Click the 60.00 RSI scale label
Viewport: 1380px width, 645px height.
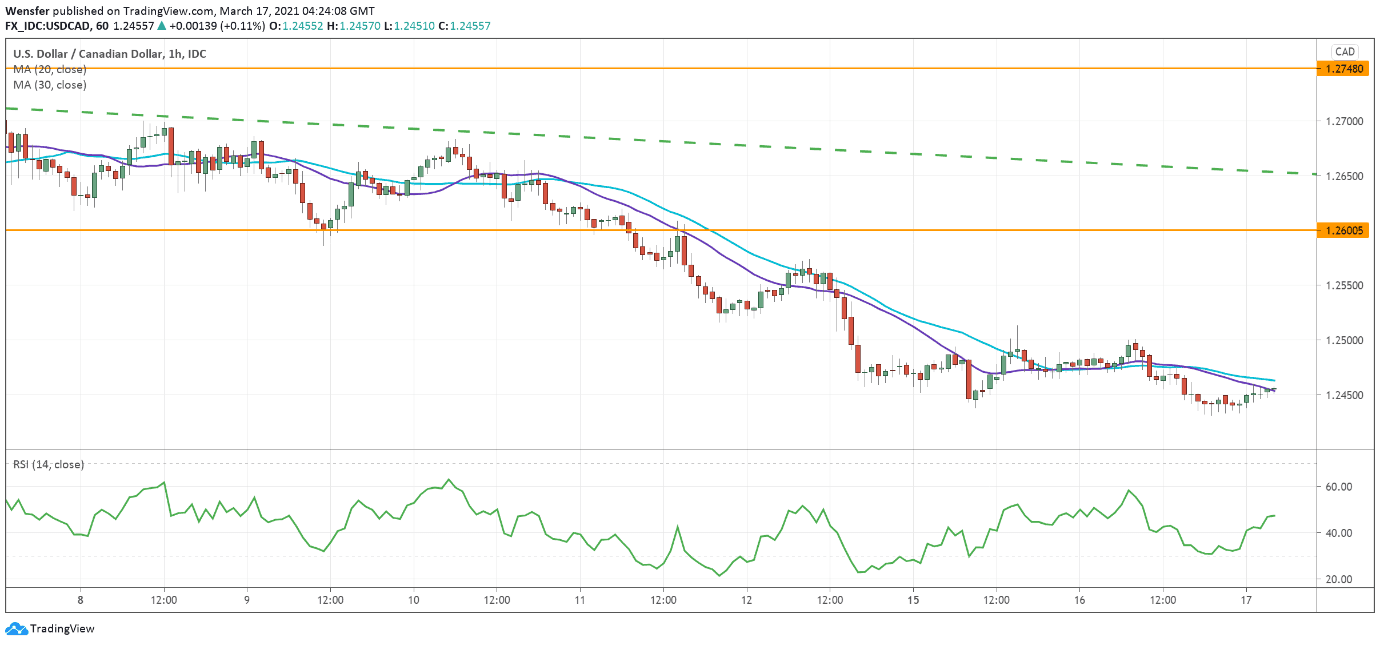tap(1338, 487)
